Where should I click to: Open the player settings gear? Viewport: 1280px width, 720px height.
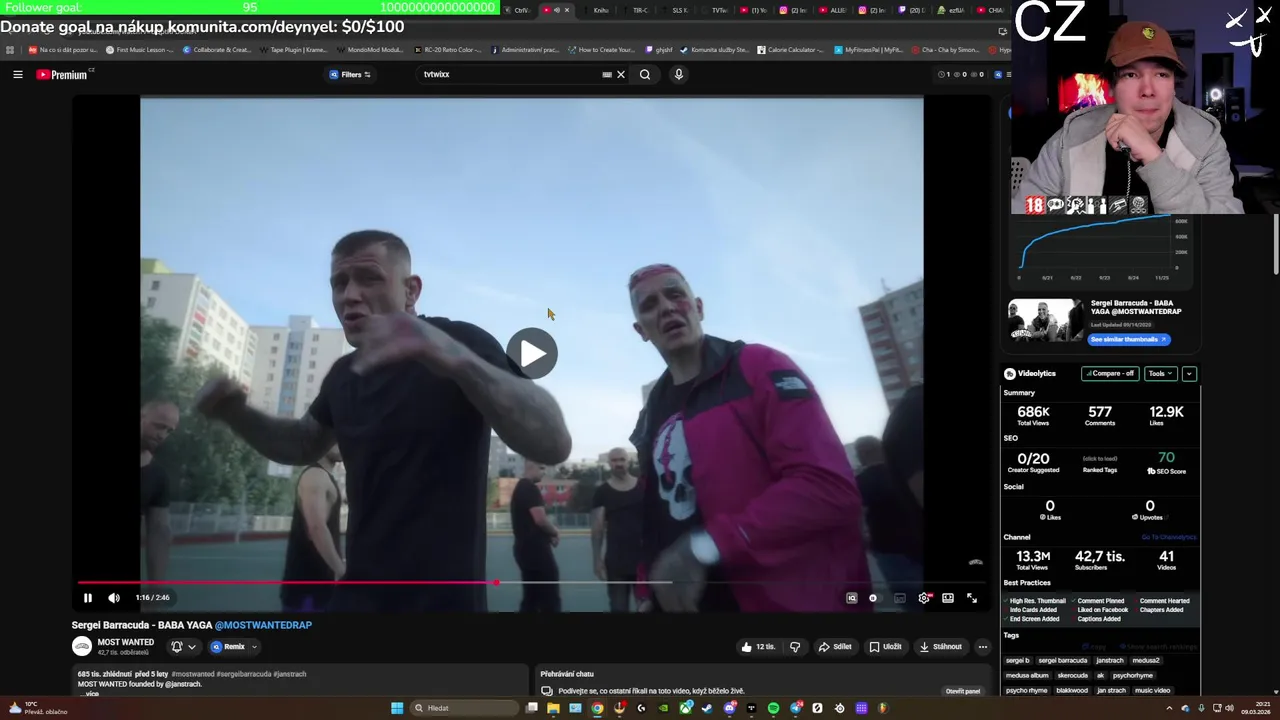click(924, 598)
